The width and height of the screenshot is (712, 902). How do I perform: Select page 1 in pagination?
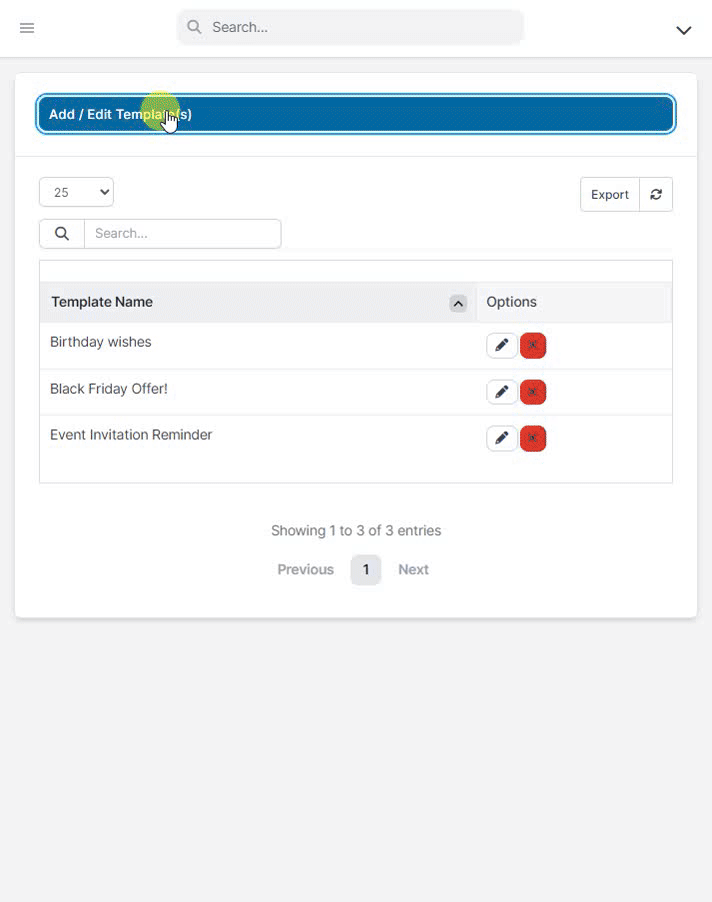pyautogui.click(x=366, y=570)
